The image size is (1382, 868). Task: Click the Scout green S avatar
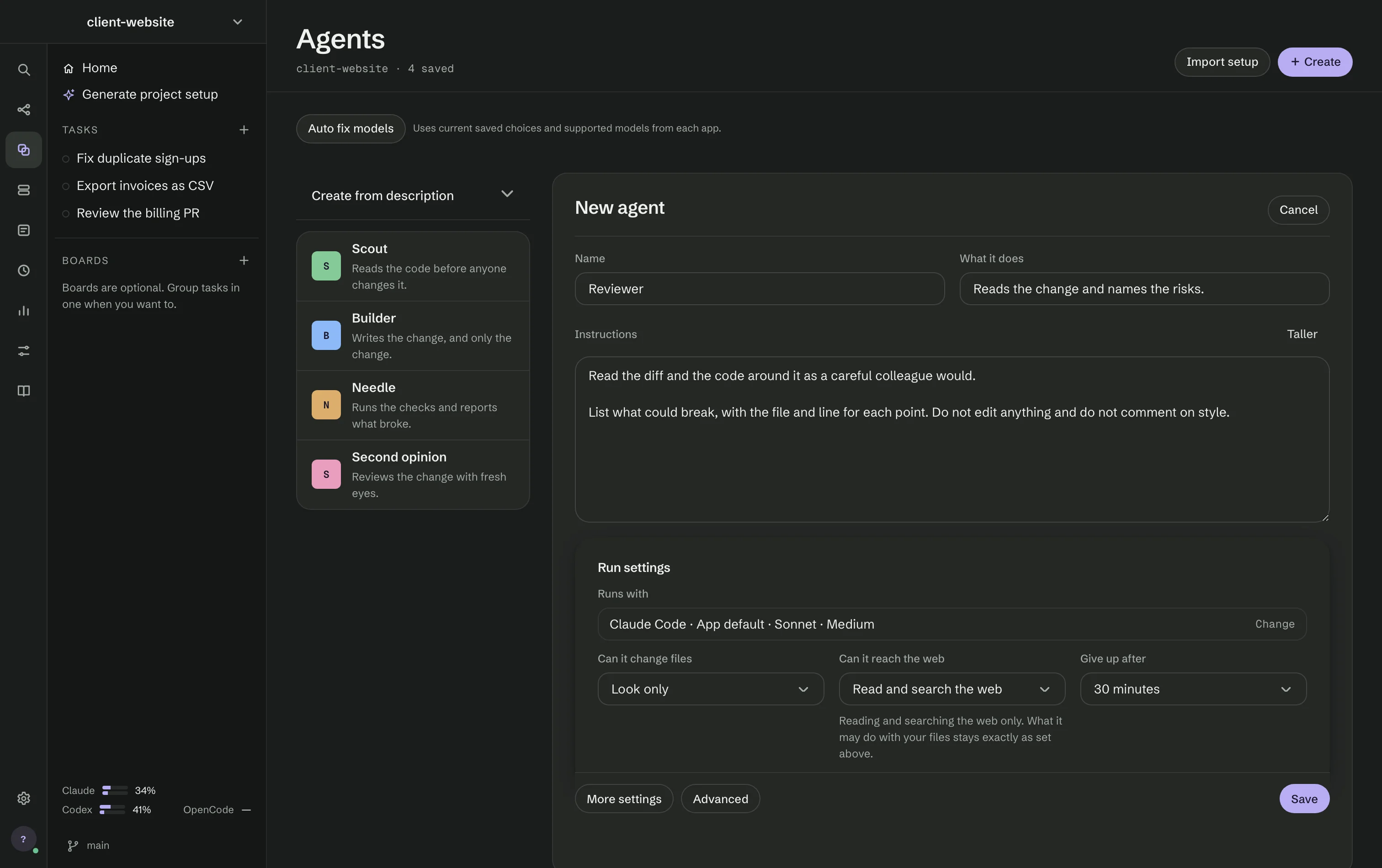tap(326, 266)
